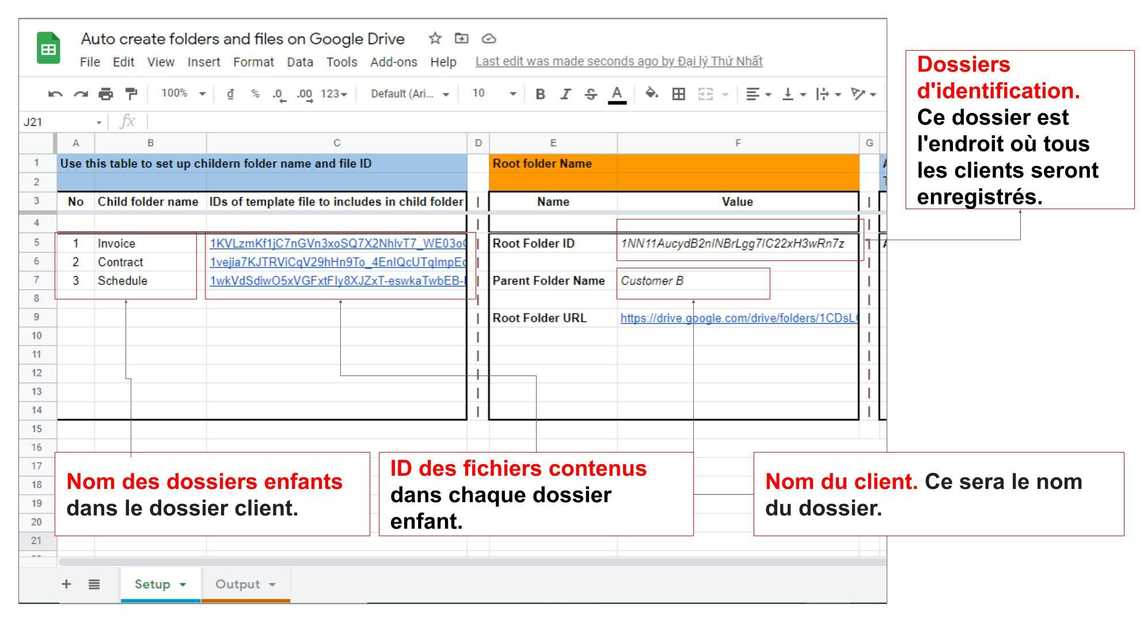Open the font family dropdown

click(x=410, y=94)
